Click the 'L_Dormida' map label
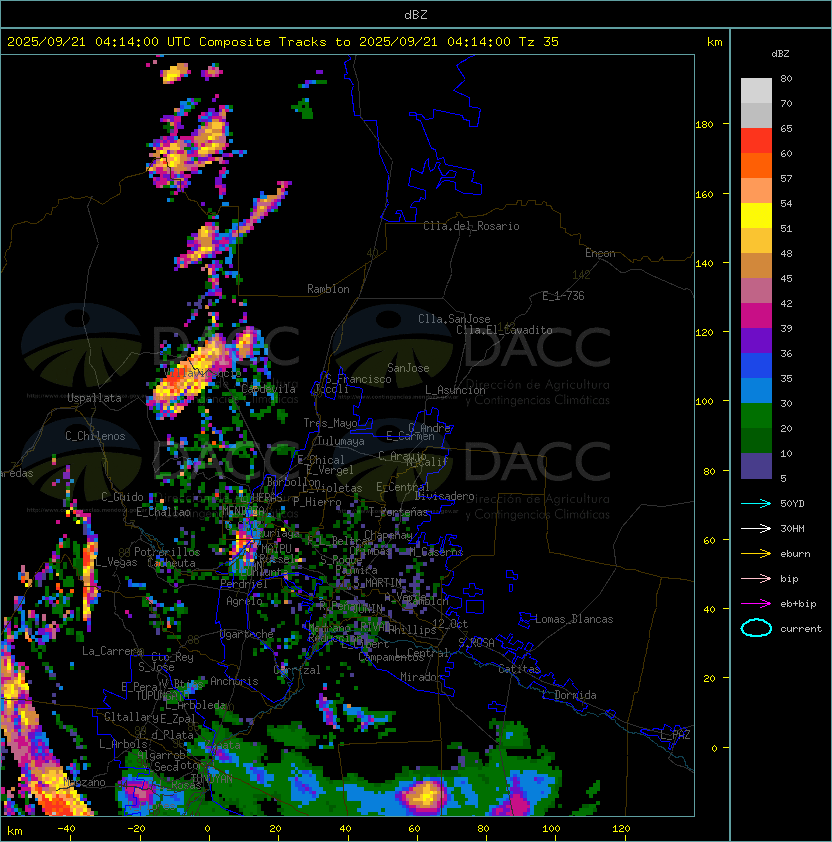Image resolution: width=832 pixels, height=842 pixels. click(x=569, y=695)
